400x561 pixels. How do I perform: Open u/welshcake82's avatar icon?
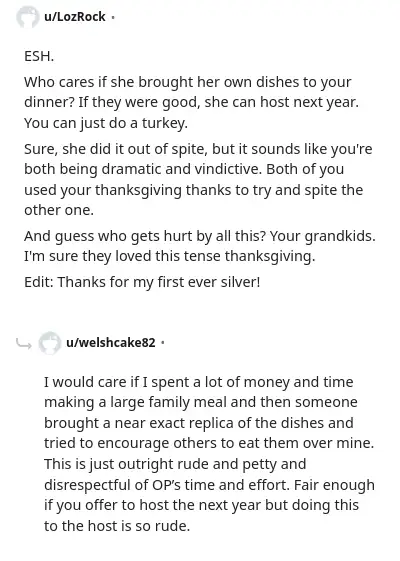pyautogui.click(x=49, y=343)
